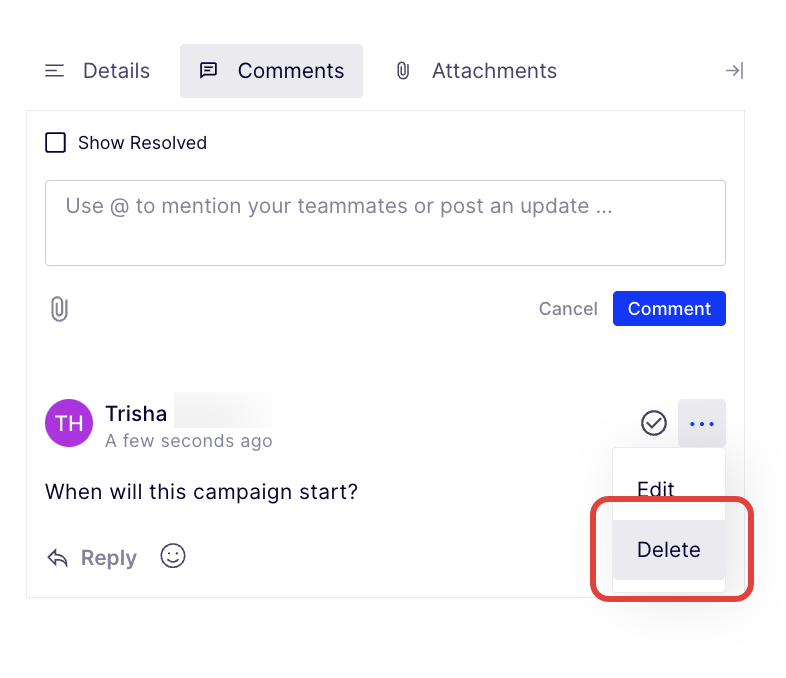Toggle the three-dot comment options menu

tap(702, 424)
